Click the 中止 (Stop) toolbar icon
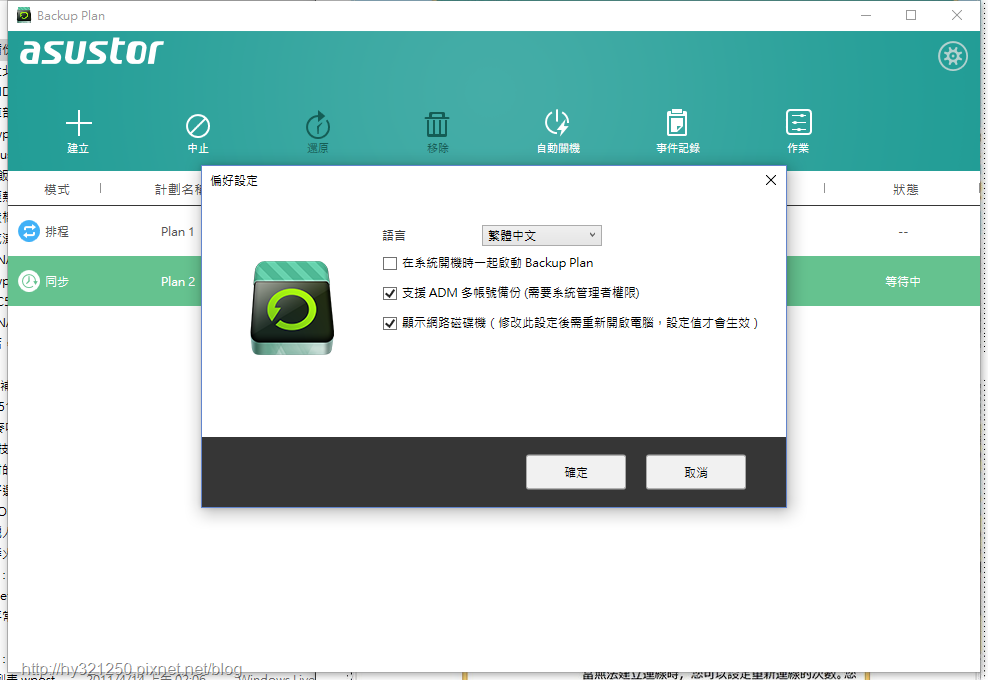The width and height of the screenshot is (988, 680). (x=198, y=125)
